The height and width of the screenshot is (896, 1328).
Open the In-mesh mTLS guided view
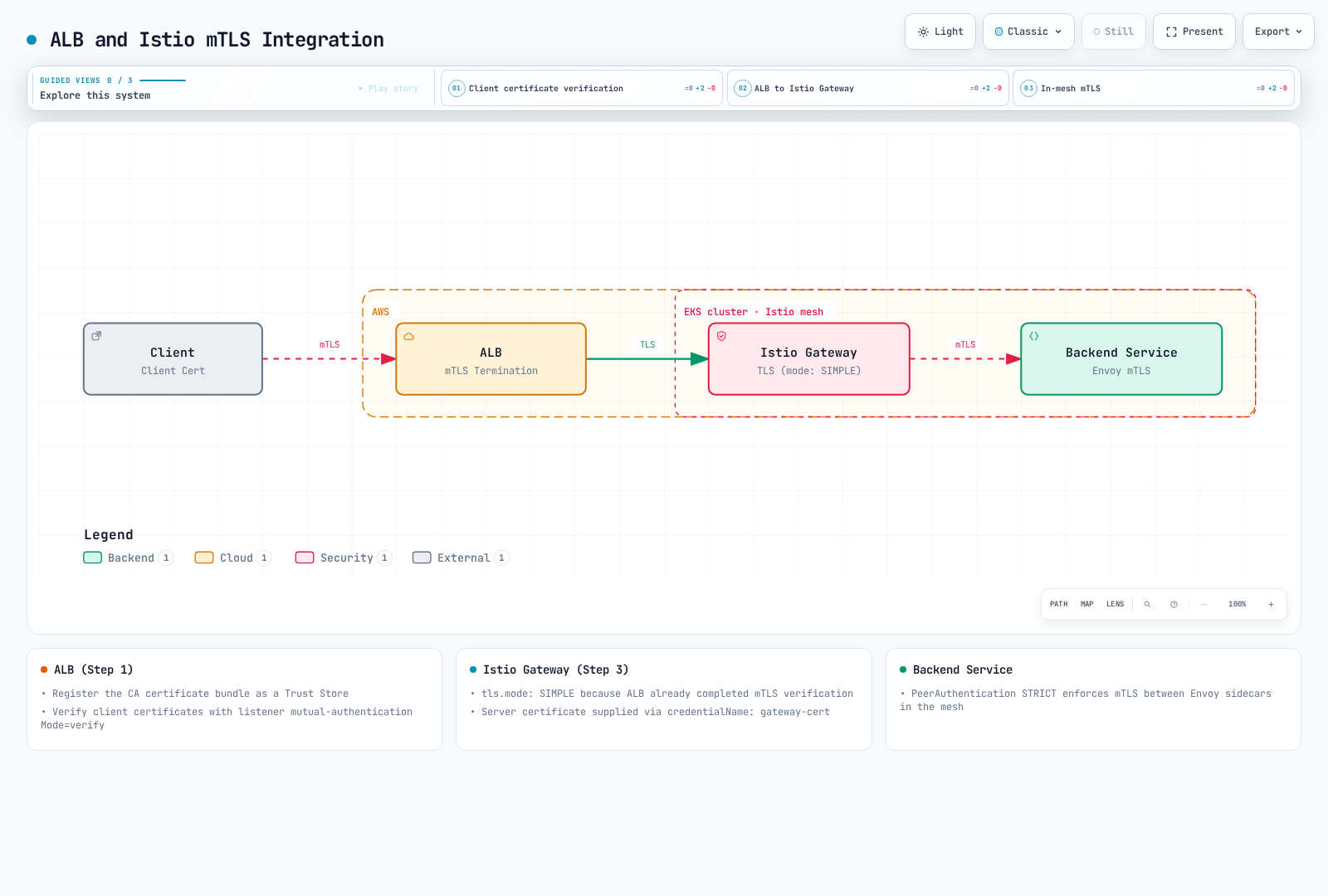pos(1154,88)
